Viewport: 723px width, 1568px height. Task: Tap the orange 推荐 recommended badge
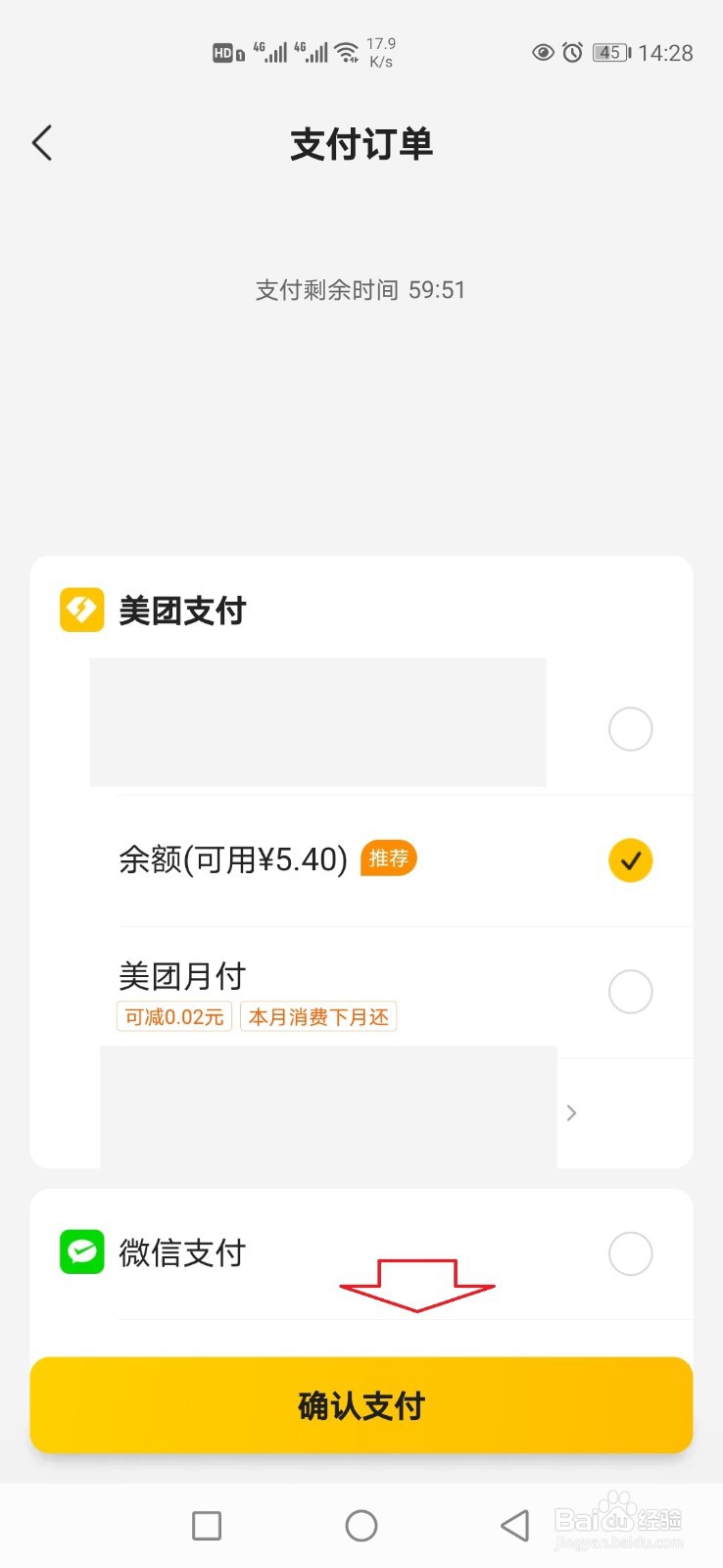click(x=389, y=858)
